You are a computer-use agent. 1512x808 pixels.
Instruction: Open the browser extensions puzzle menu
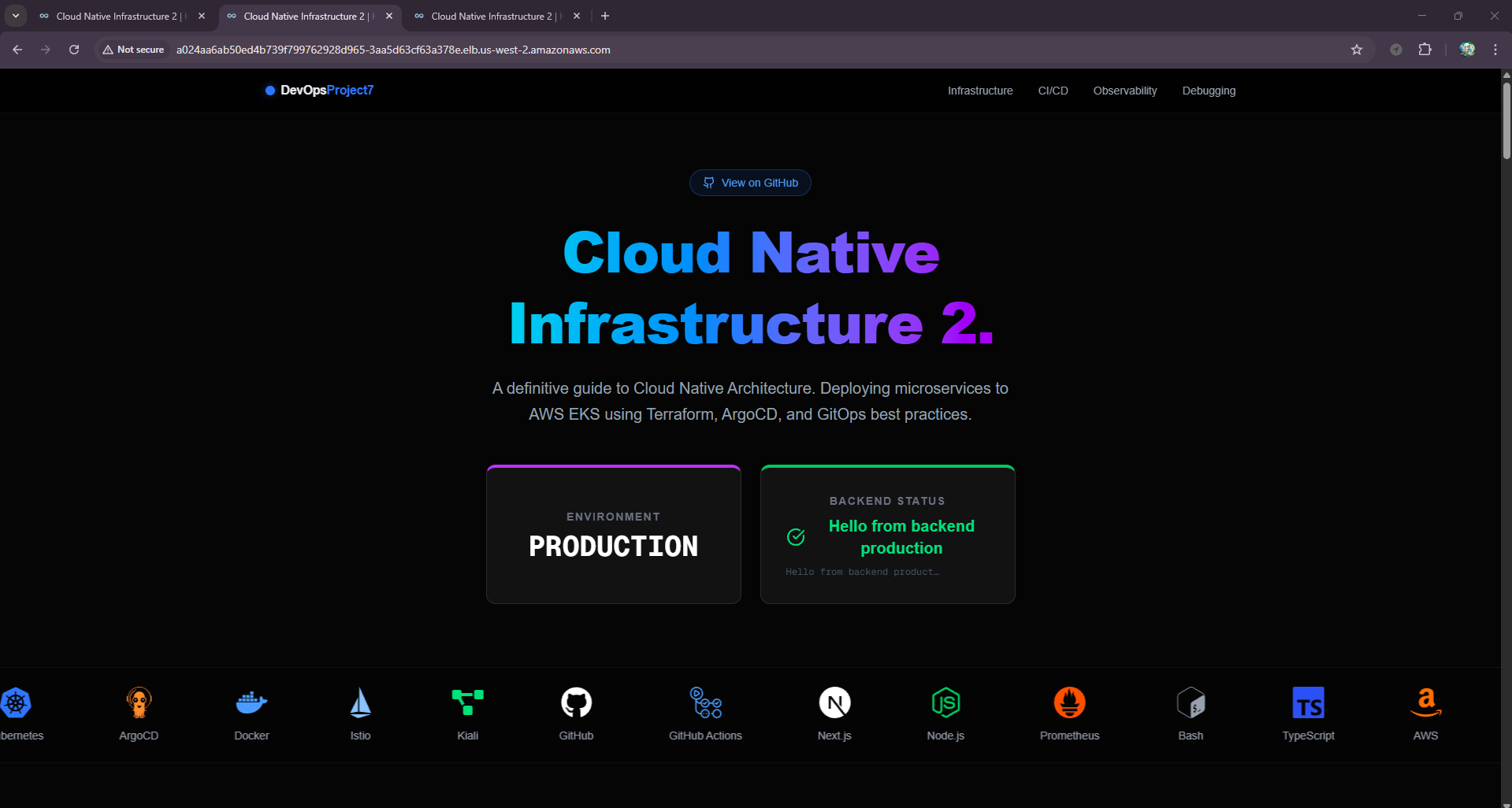[1425, 49]
